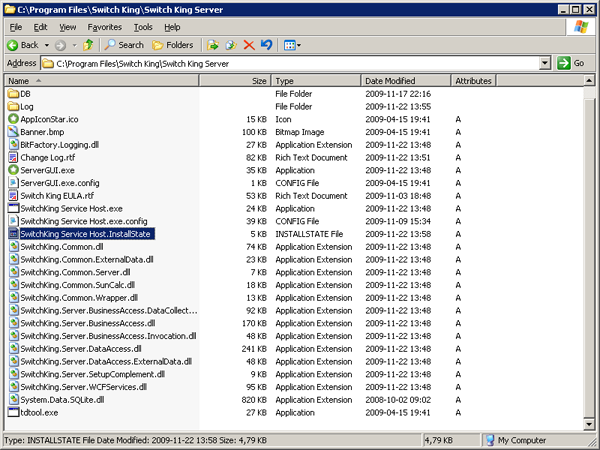Click the Bitmap Image type cell
The image size is (600, 450).
click(x=300, y=132)
